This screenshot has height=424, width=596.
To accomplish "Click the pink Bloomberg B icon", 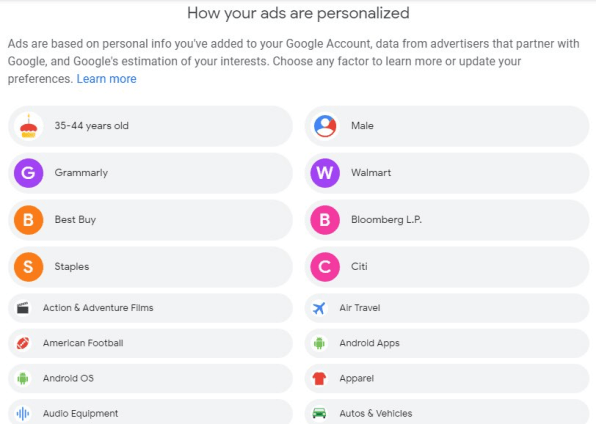I will pyautogui.click(x=325, y=220).
